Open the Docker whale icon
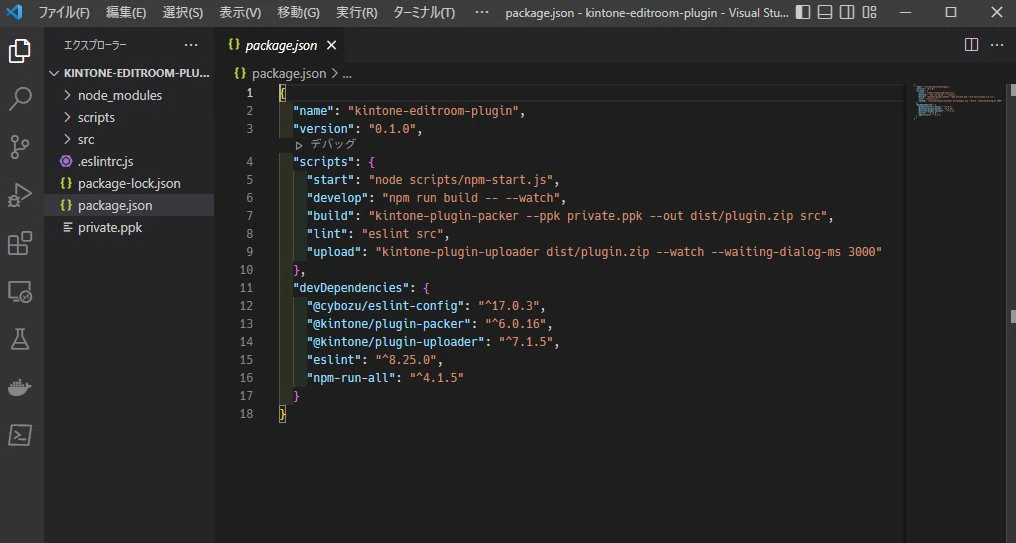This screenshot has width=1016, height=543. tap(19, 387)
